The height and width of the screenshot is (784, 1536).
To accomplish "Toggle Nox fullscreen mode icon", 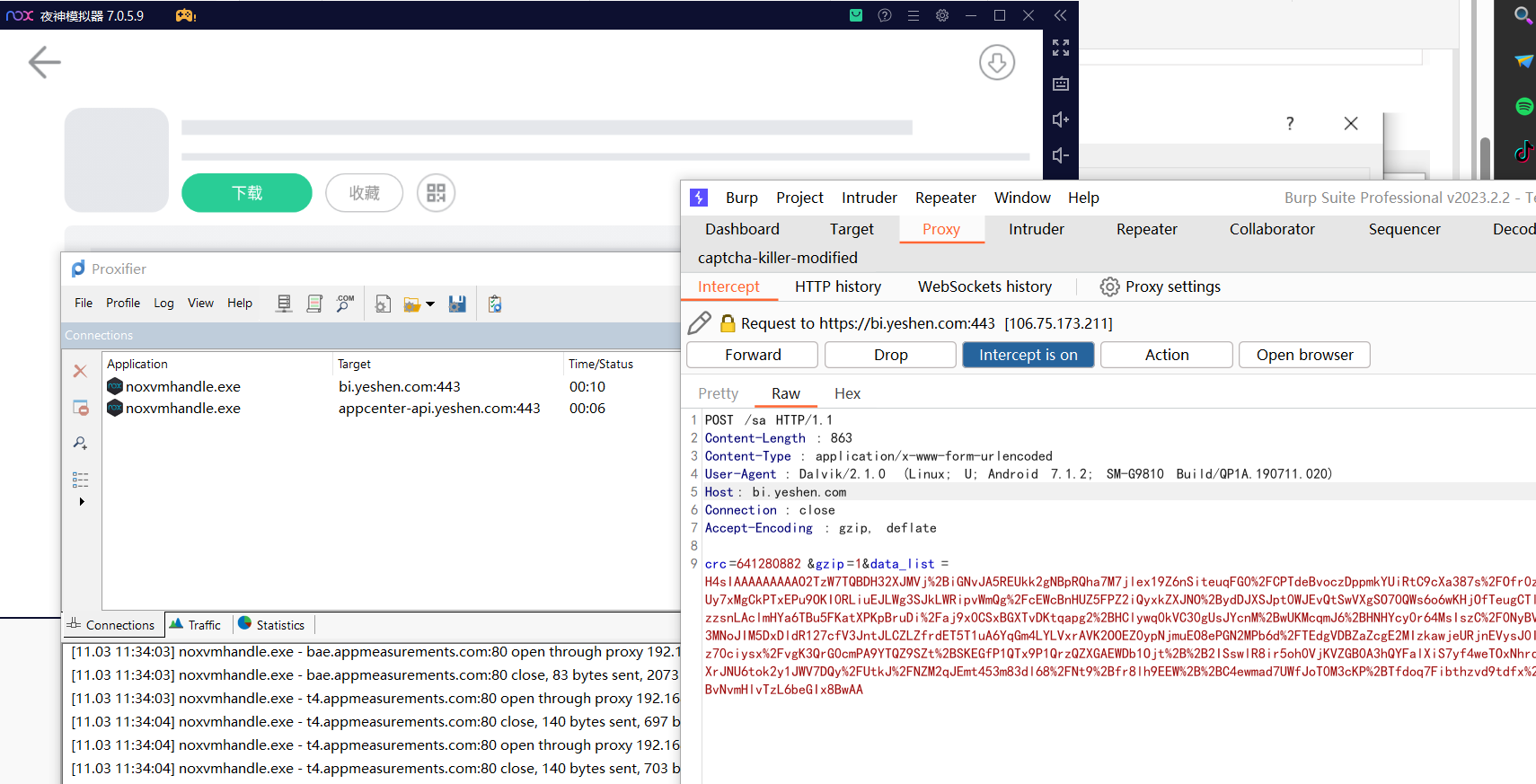I will coord(1061,48).
